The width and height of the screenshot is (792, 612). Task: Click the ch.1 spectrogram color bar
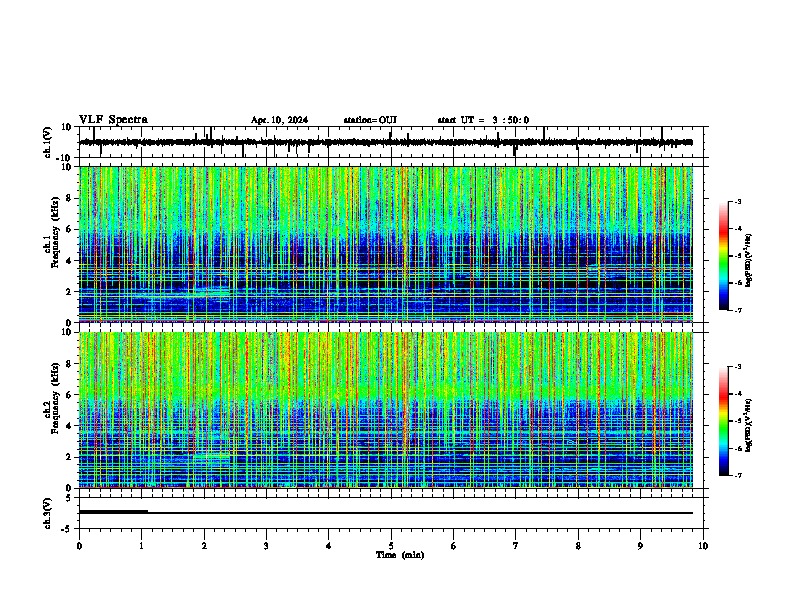coord(724,256)
